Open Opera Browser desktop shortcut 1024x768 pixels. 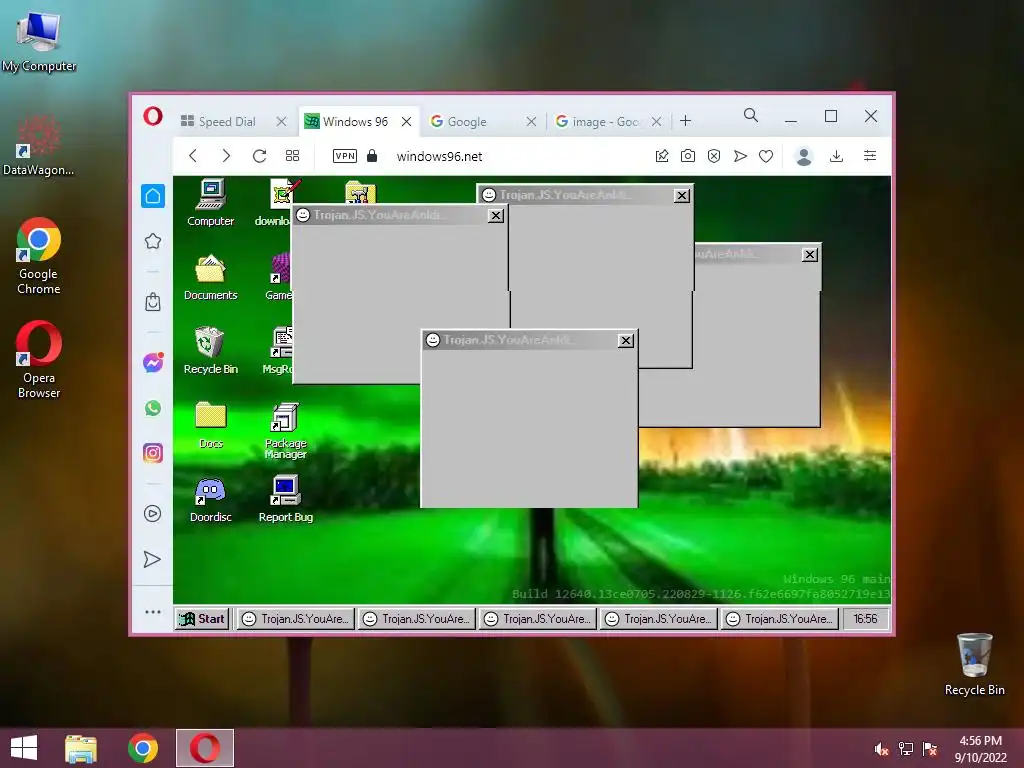click(39, 359)
